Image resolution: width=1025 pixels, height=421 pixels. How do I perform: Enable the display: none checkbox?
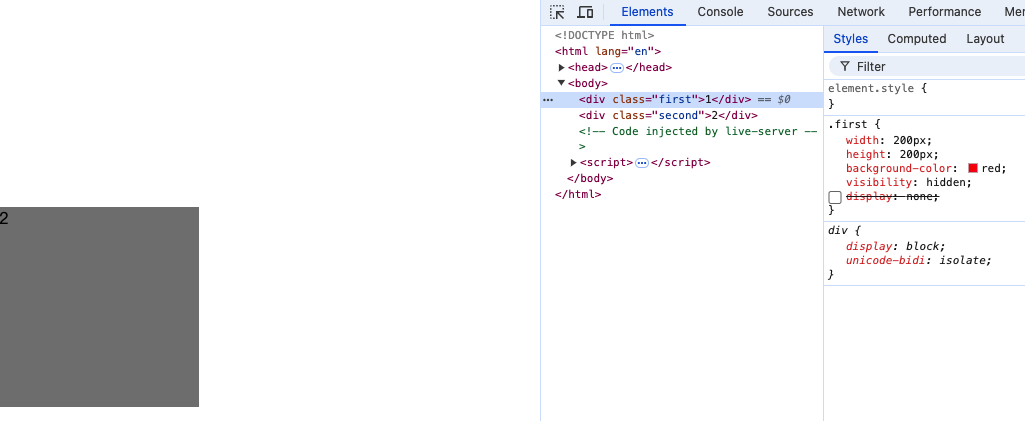coord(835,197)
